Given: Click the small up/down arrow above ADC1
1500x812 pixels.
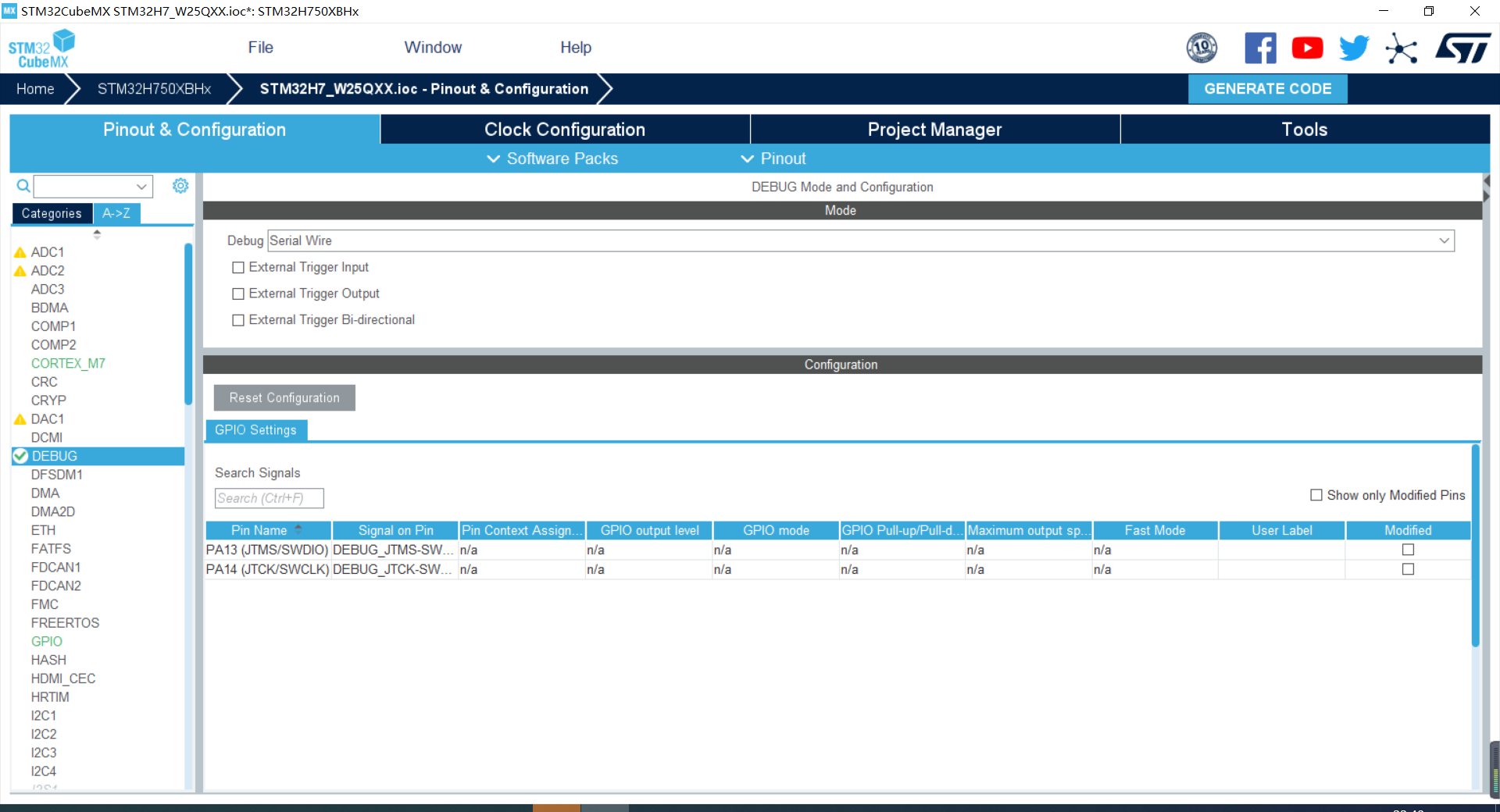Looking at the screenshot, I should click(x=97, y=234).
